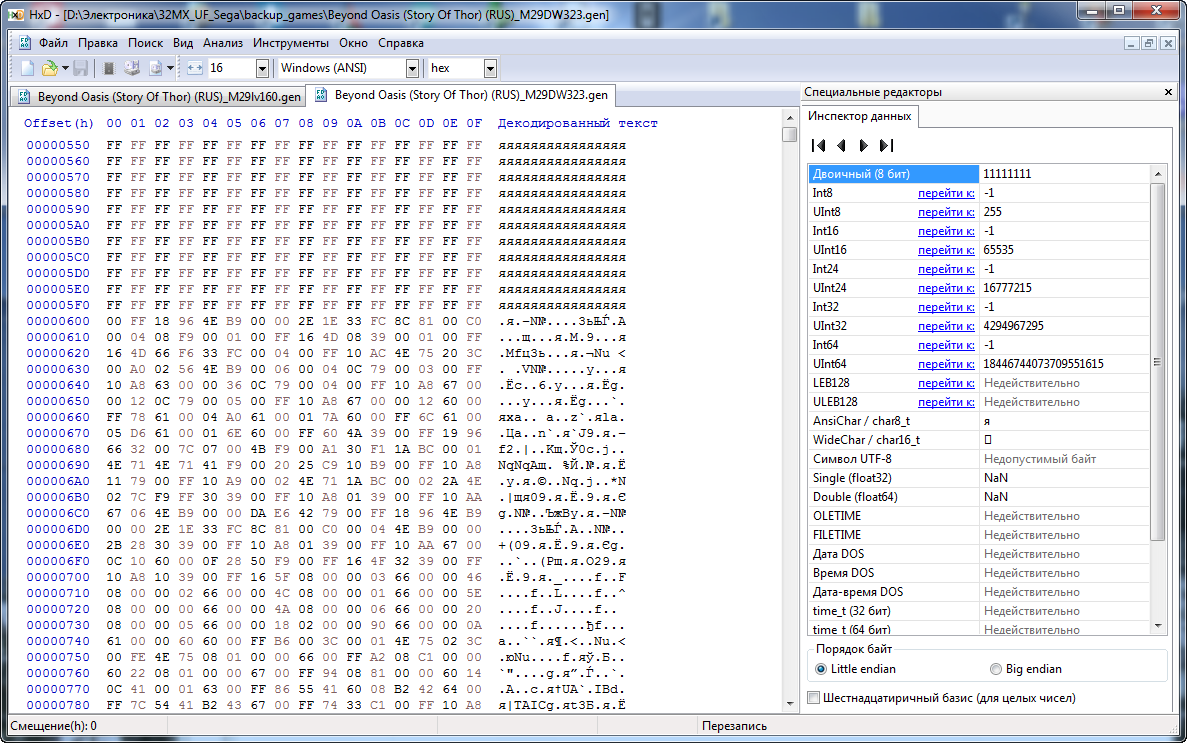Select the Инспектор данных tab
The height and width of the screenshot is (743, 1187).
tap(859, 116)
